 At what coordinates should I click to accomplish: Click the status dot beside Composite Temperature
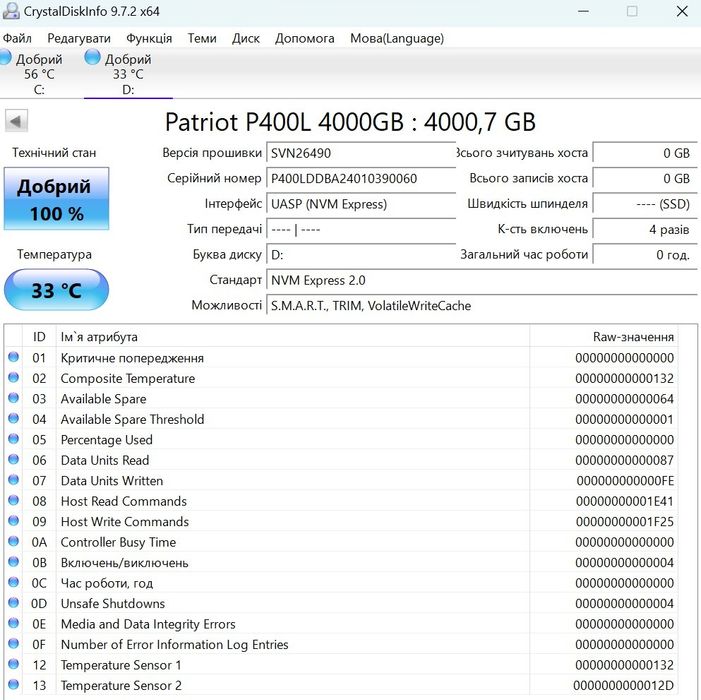pyautogui.click(x=14, y=378)
